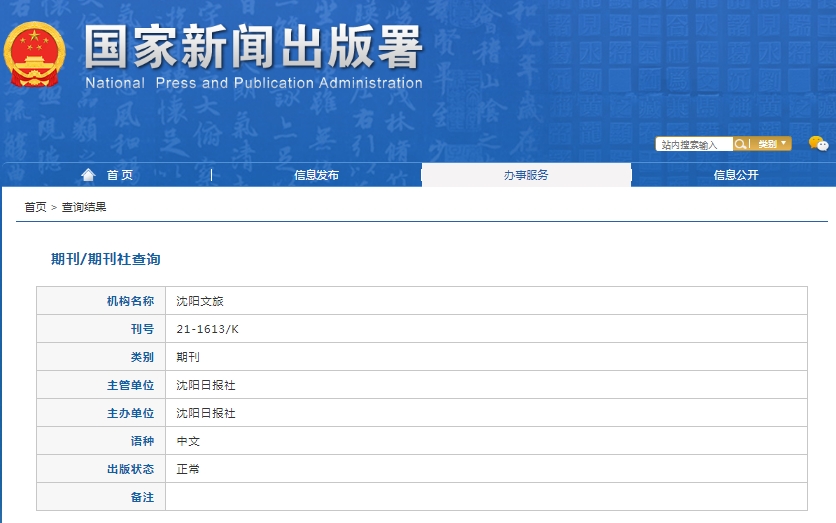Image resolution: width=836 pixels, height=523 pixels.
Task: Click 首页 link in the breadcrumb
Action: pyautogui.click(x=35, y=207)
